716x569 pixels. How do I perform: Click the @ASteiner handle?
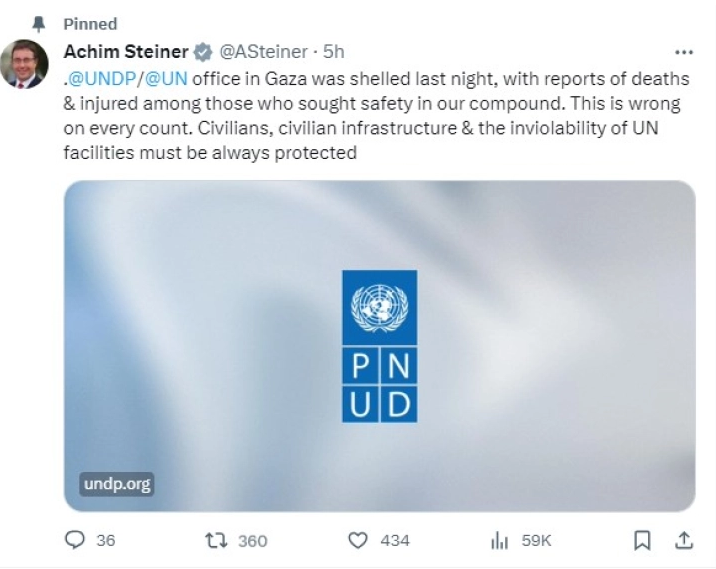(x=262, y=52)
